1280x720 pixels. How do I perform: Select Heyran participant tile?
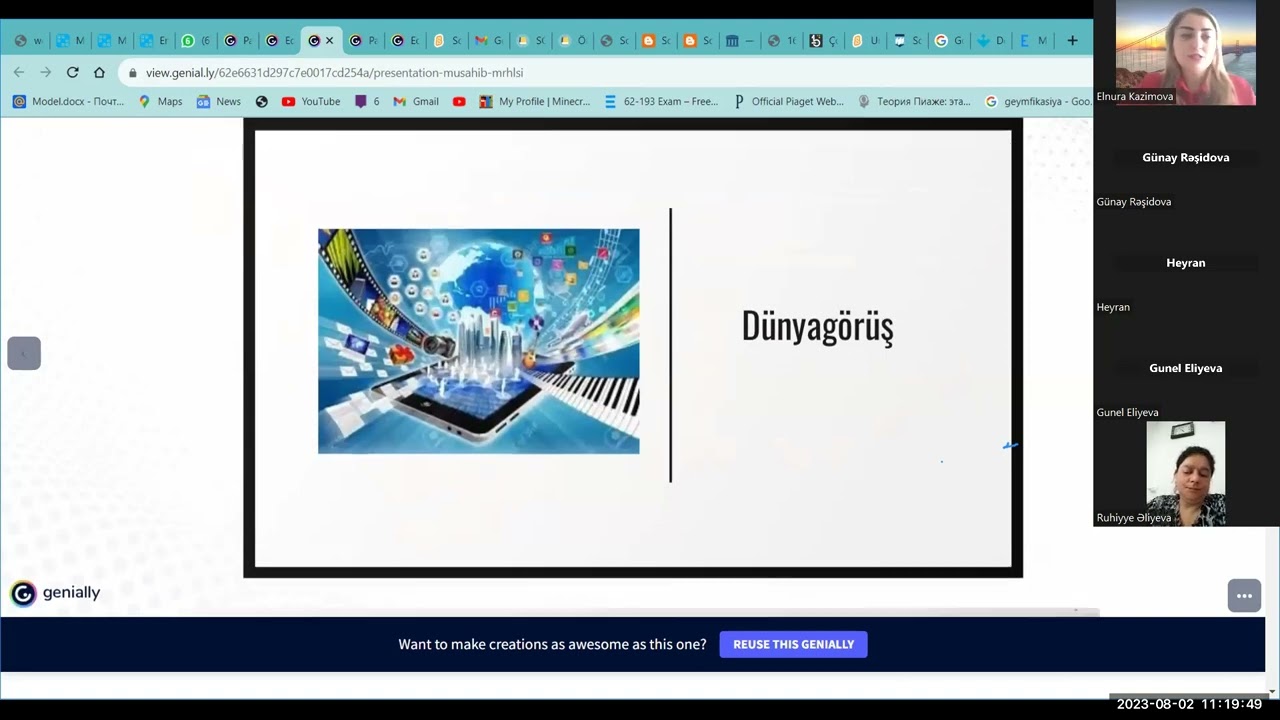(1186, 263)
